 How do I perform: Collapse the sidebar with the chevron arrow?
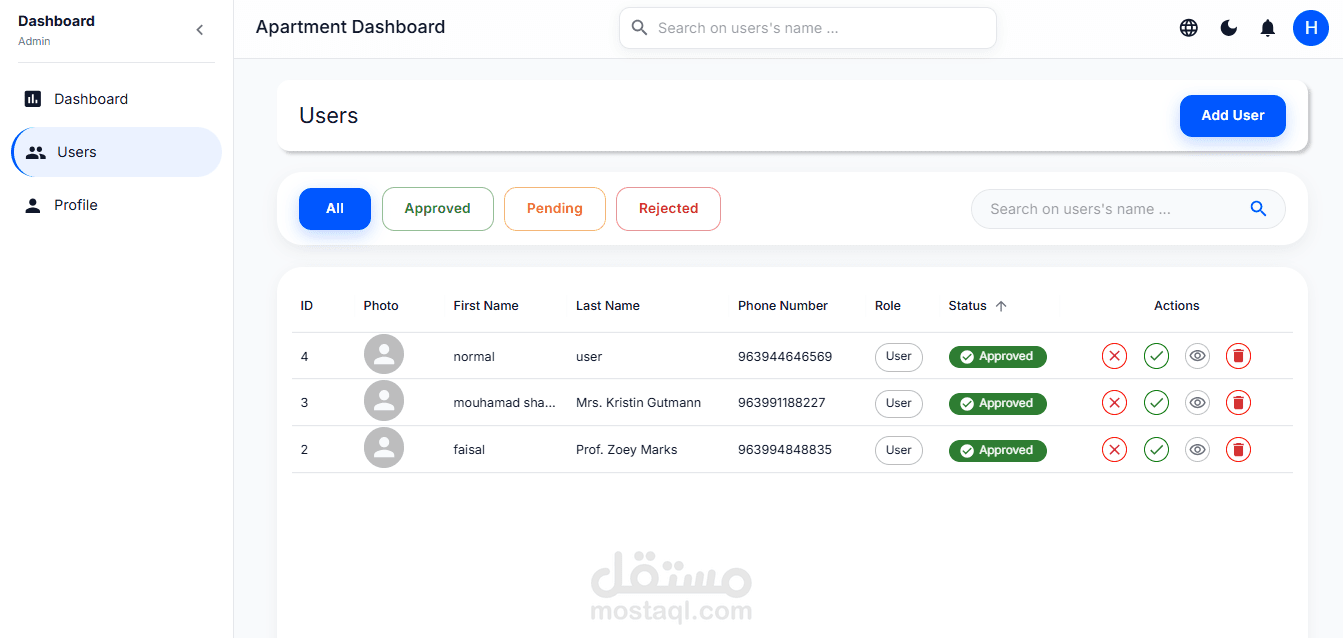tap(199, 30)
